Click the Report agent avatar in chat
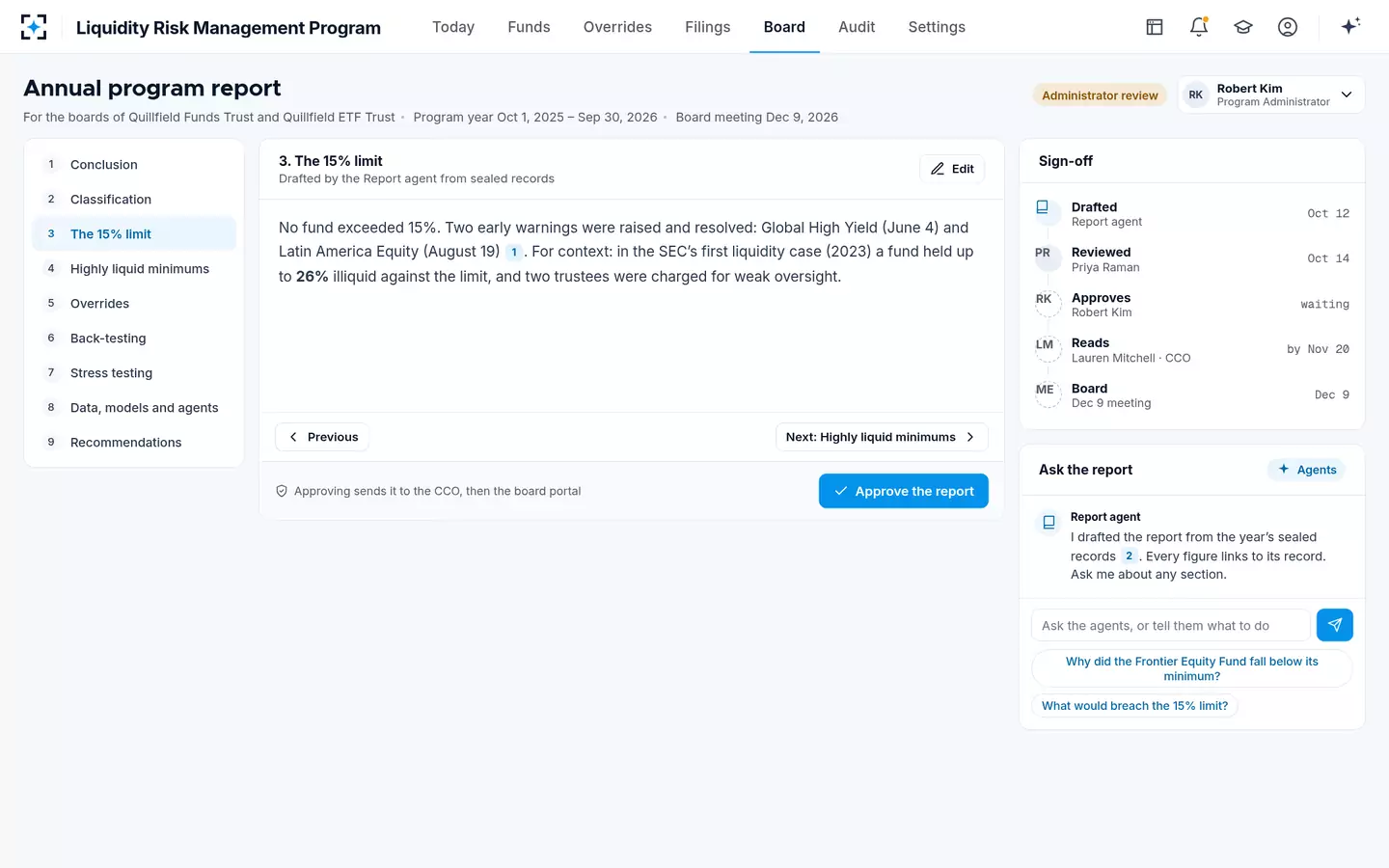Image resolution: width=1389 pixels, height=868 pixels. click(x=1049, y=523)
